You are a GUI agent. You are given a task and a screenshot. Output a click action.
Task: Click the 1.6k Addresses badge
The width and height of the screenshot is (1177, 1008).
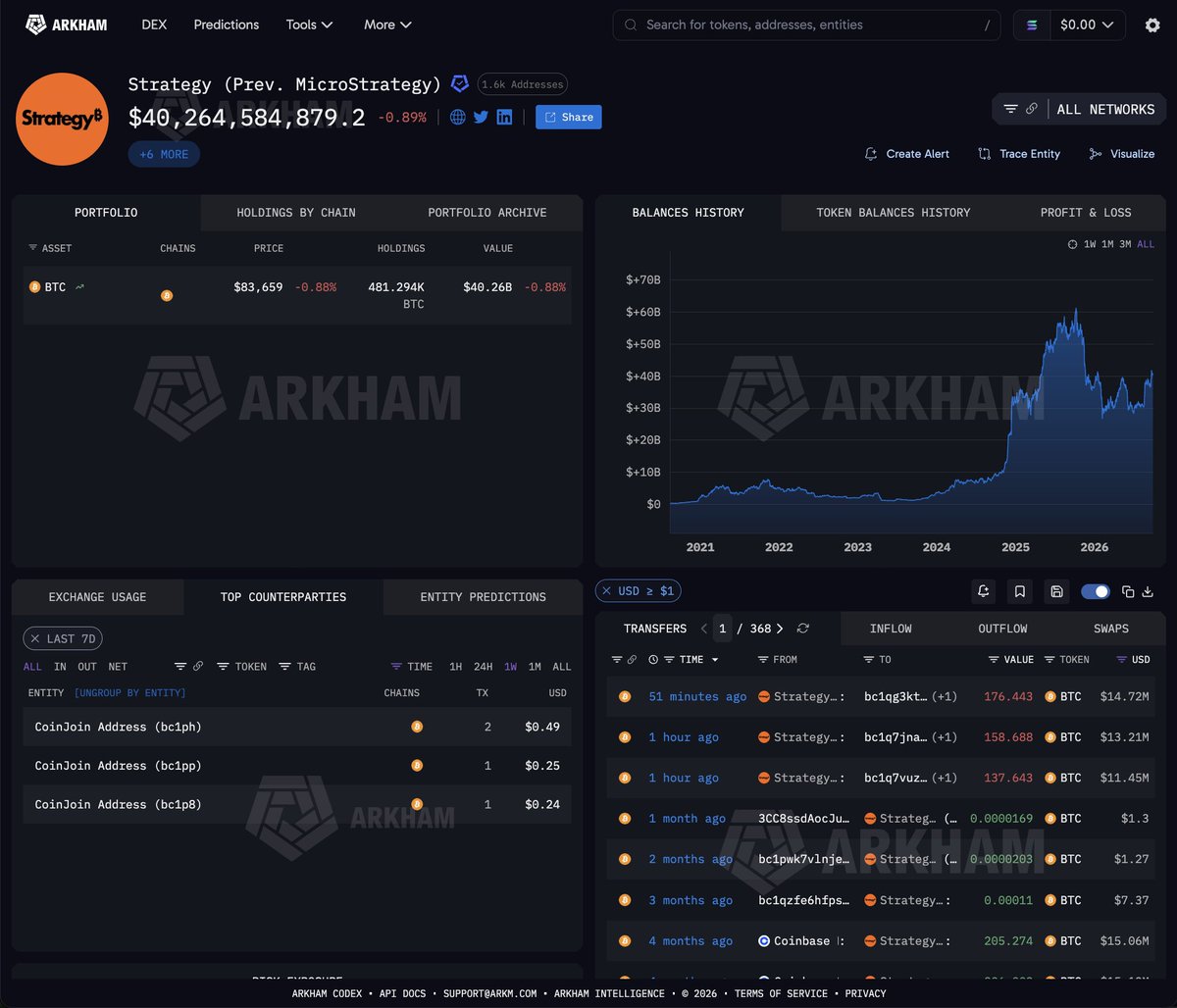(x=522, y=84)
